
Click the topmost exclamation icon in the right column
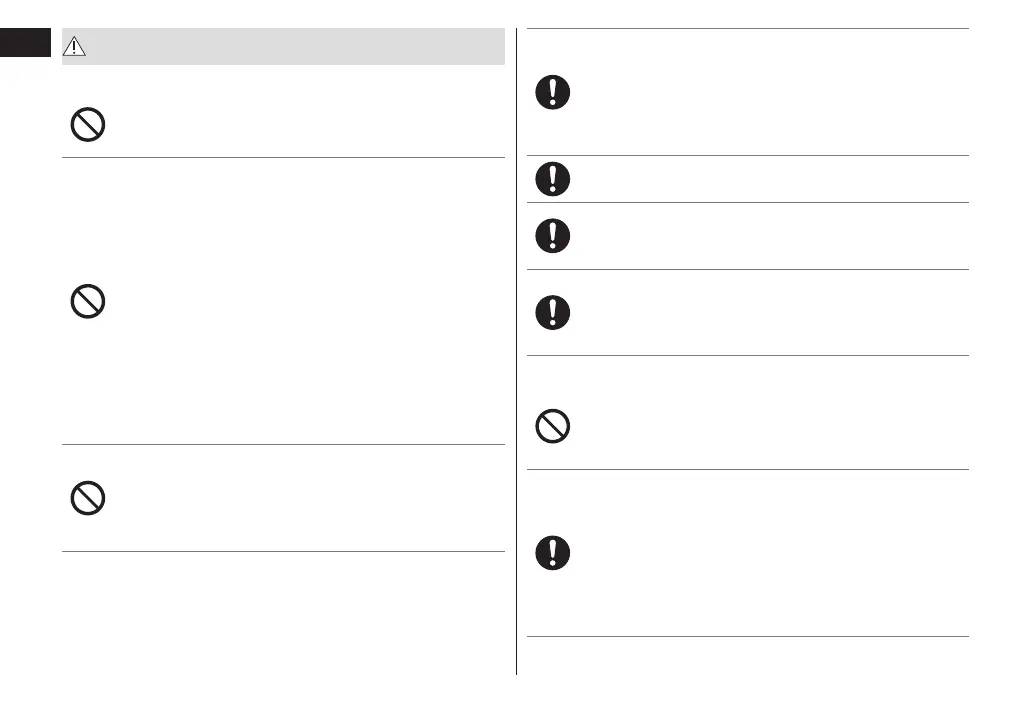pos(553,93)
